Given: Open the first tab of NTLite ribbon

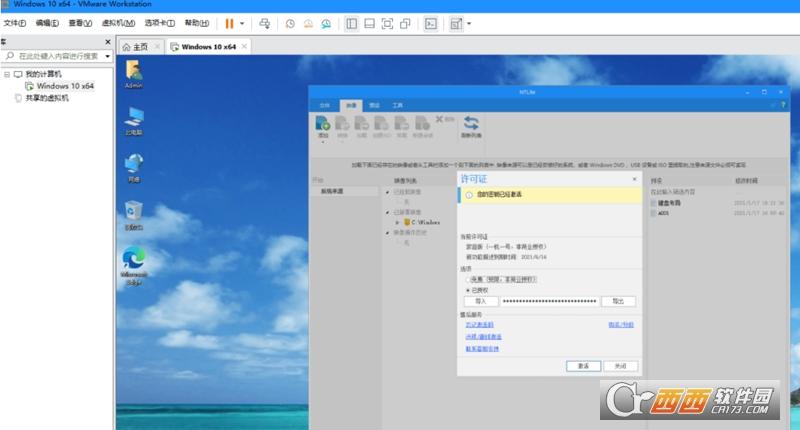Looking at the screenshot, I should [x=324, y=105].
